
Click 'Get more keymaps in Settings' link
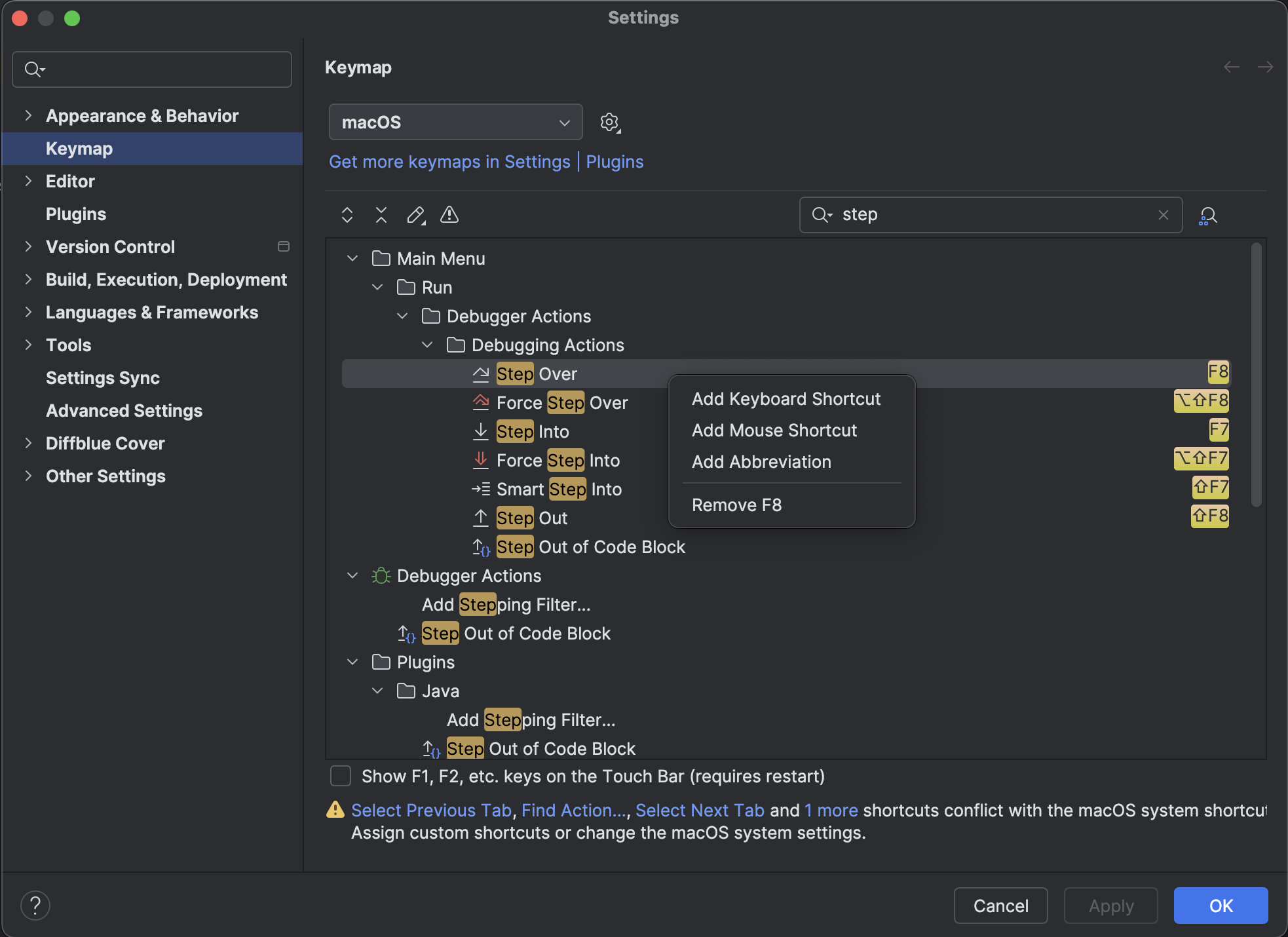point(450,161)
